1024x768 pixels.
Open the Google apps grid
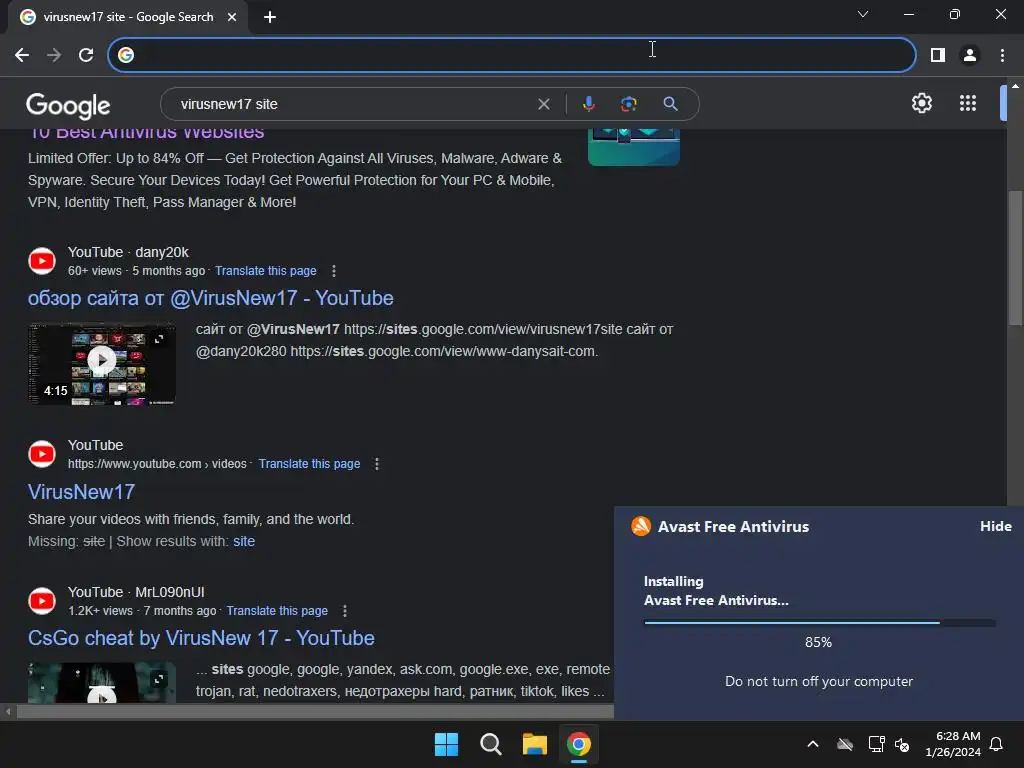point(968,103)
